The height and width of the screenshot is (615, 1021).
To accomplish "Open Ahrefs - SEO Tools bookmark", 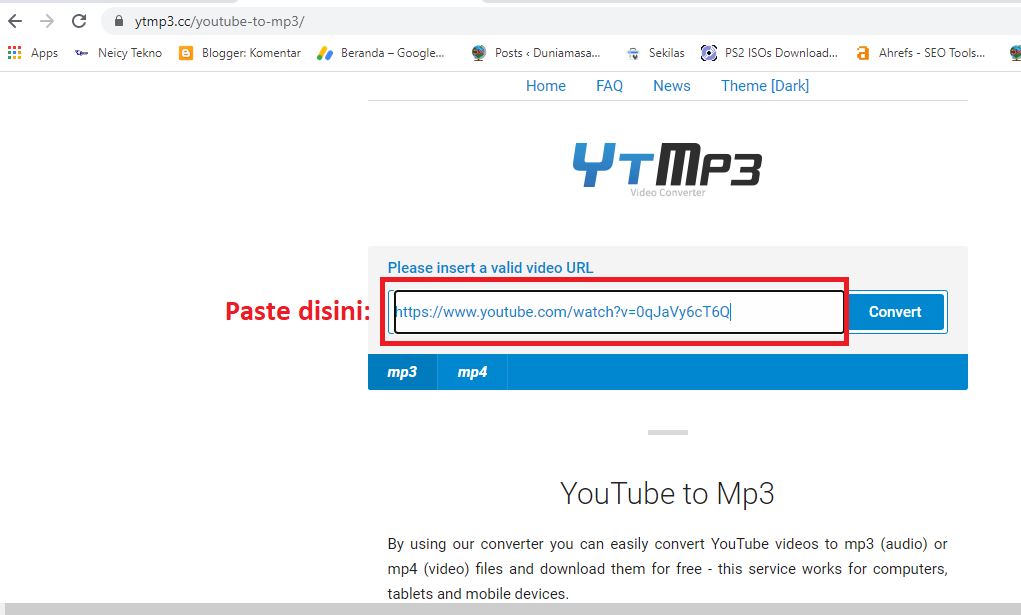I will [932, 53].
